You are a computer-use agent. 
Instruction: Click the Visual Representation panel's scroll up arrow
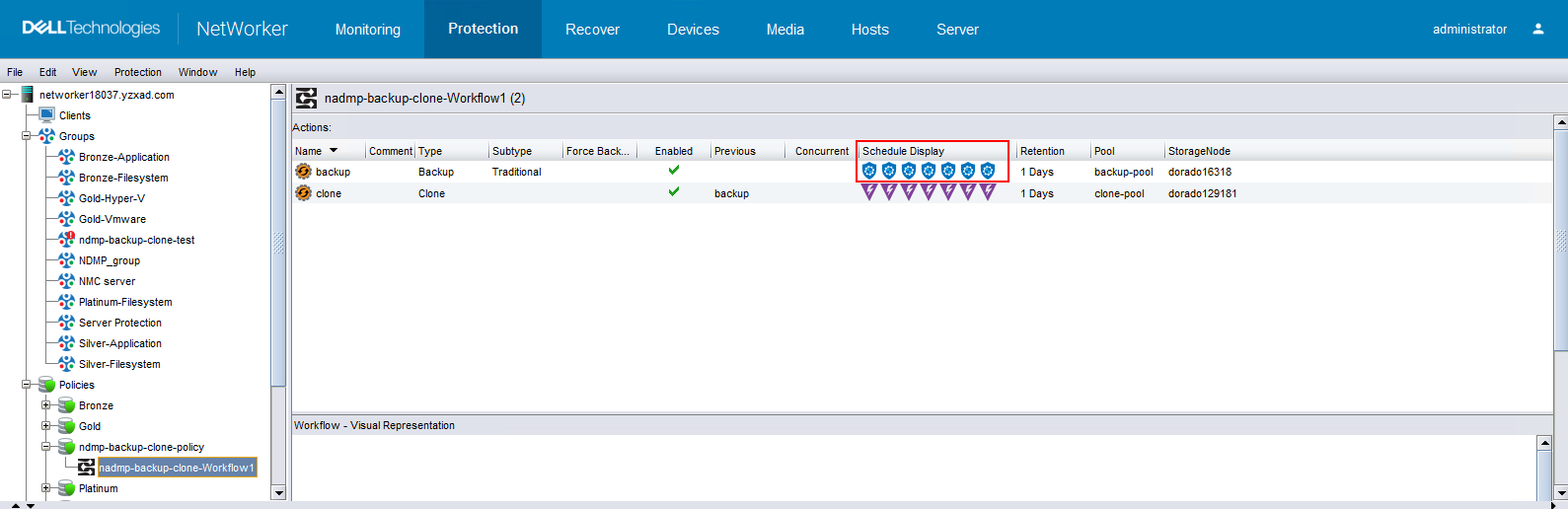pos(1545,444)
